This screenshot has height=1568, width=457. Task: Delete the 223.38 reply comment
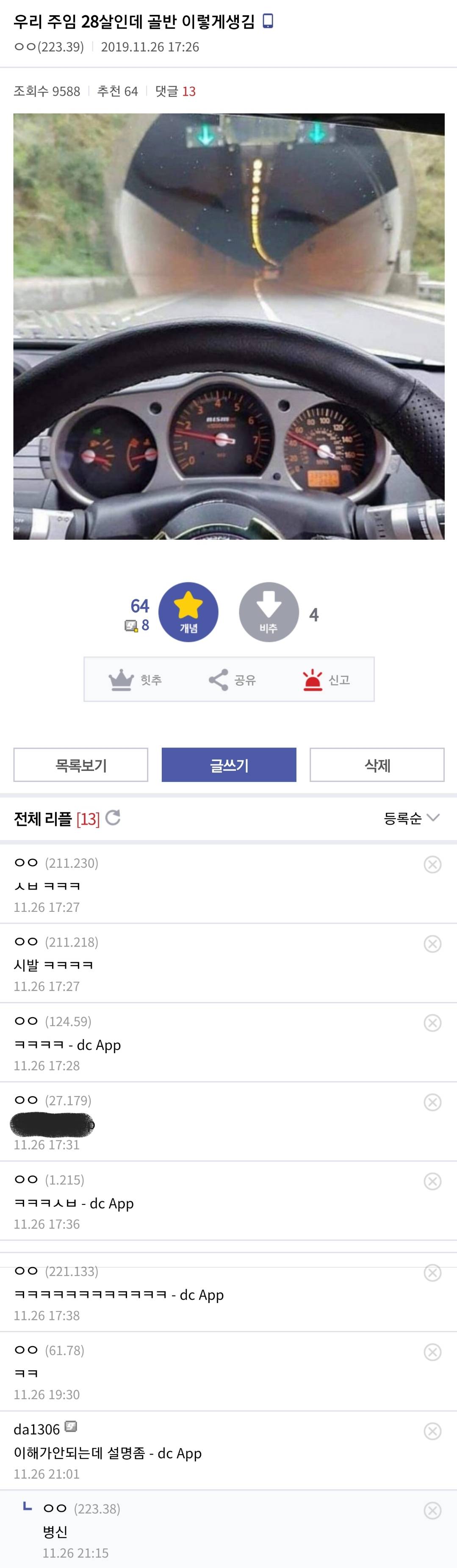click(x=432, y=1510)
